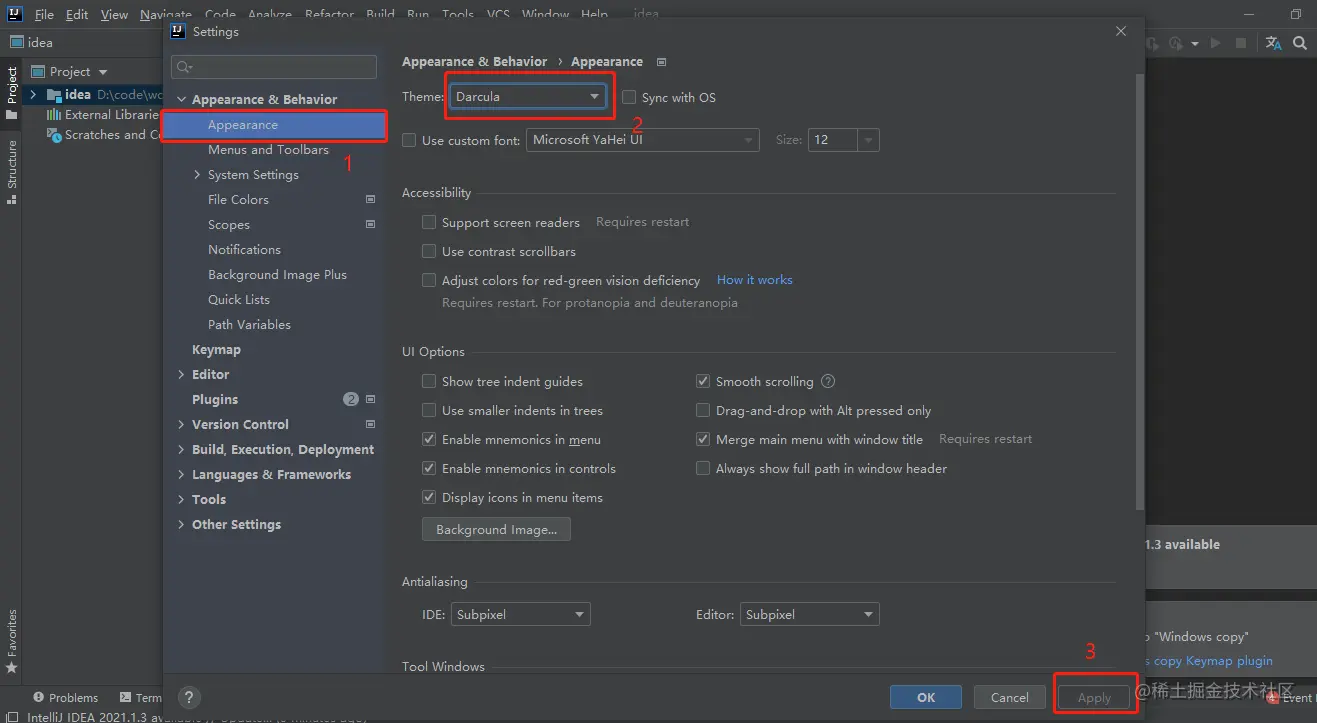
Task: Click the per-project icon next to File Colors
Action: 370,199
